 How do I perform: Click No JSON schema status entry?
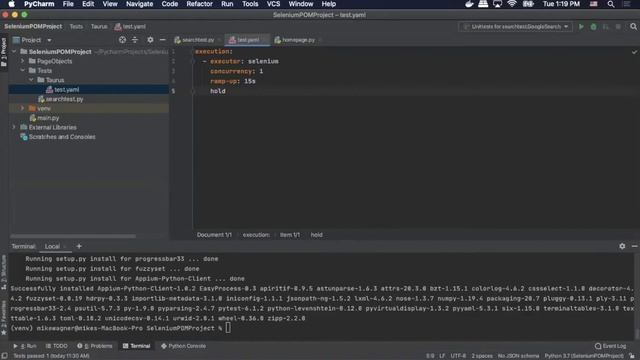click(518, 356)
